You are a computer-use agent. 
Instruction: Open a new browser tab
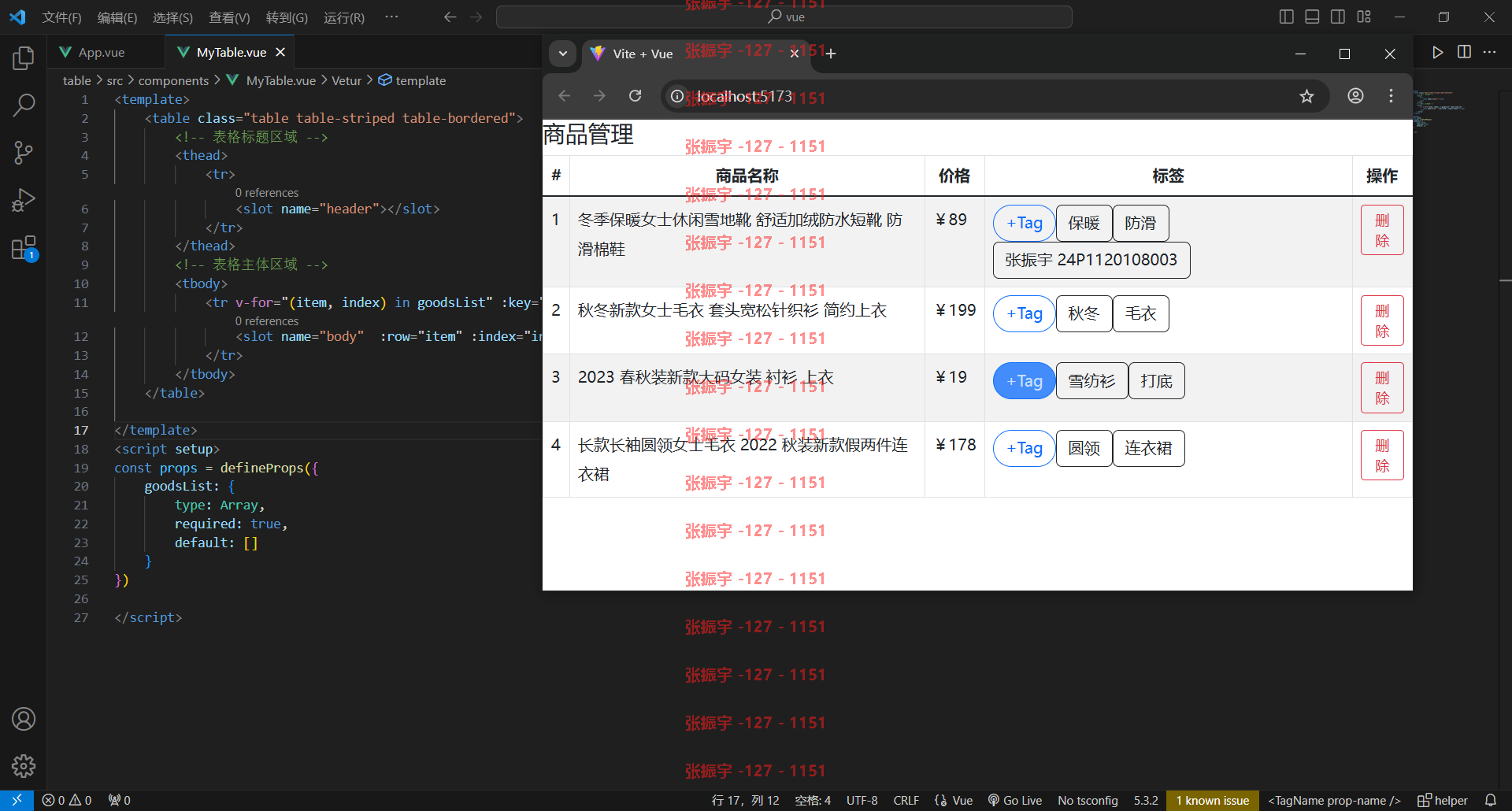(x=831, y=53)
